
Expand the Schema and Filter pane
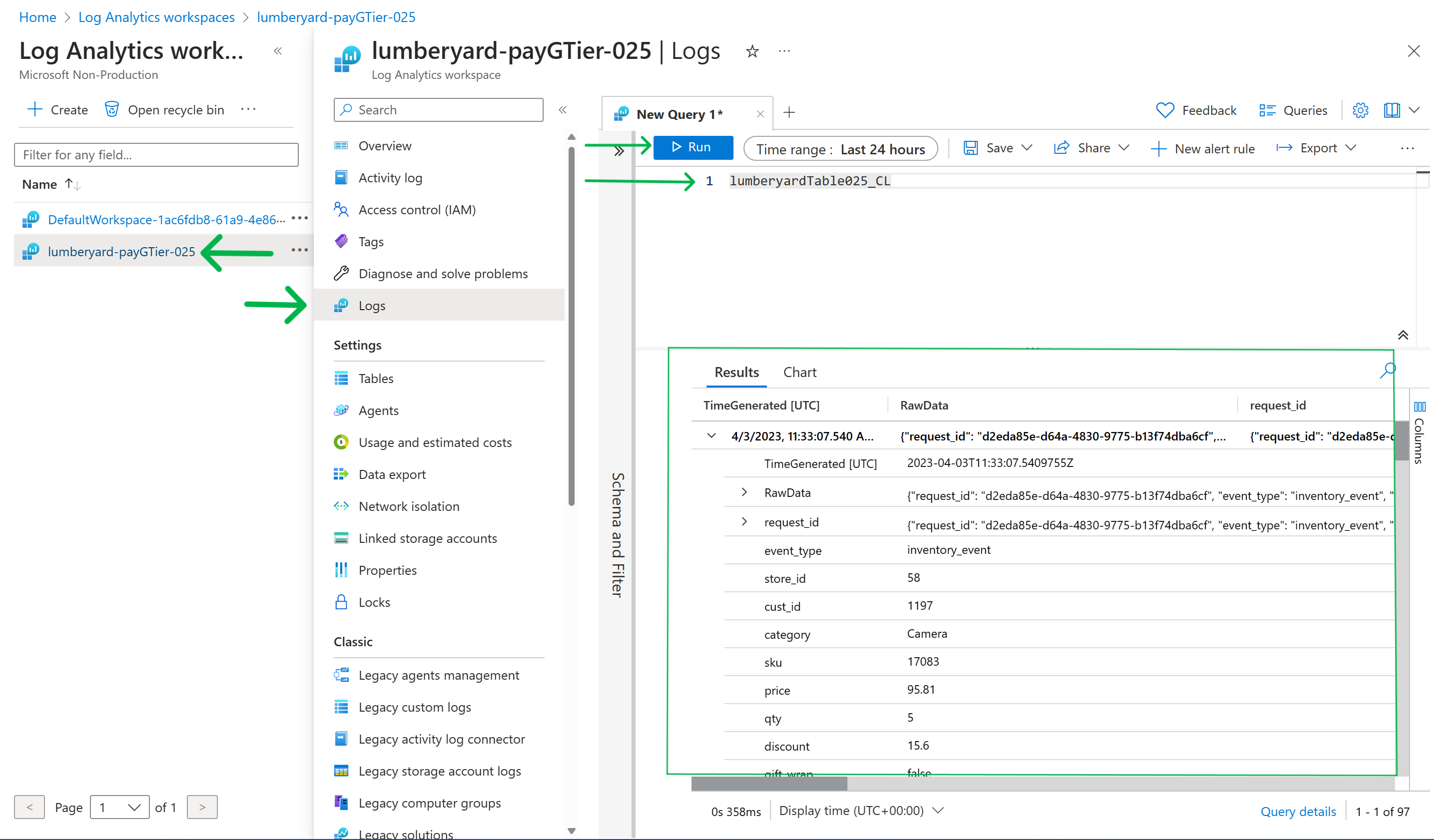point(619,151)
